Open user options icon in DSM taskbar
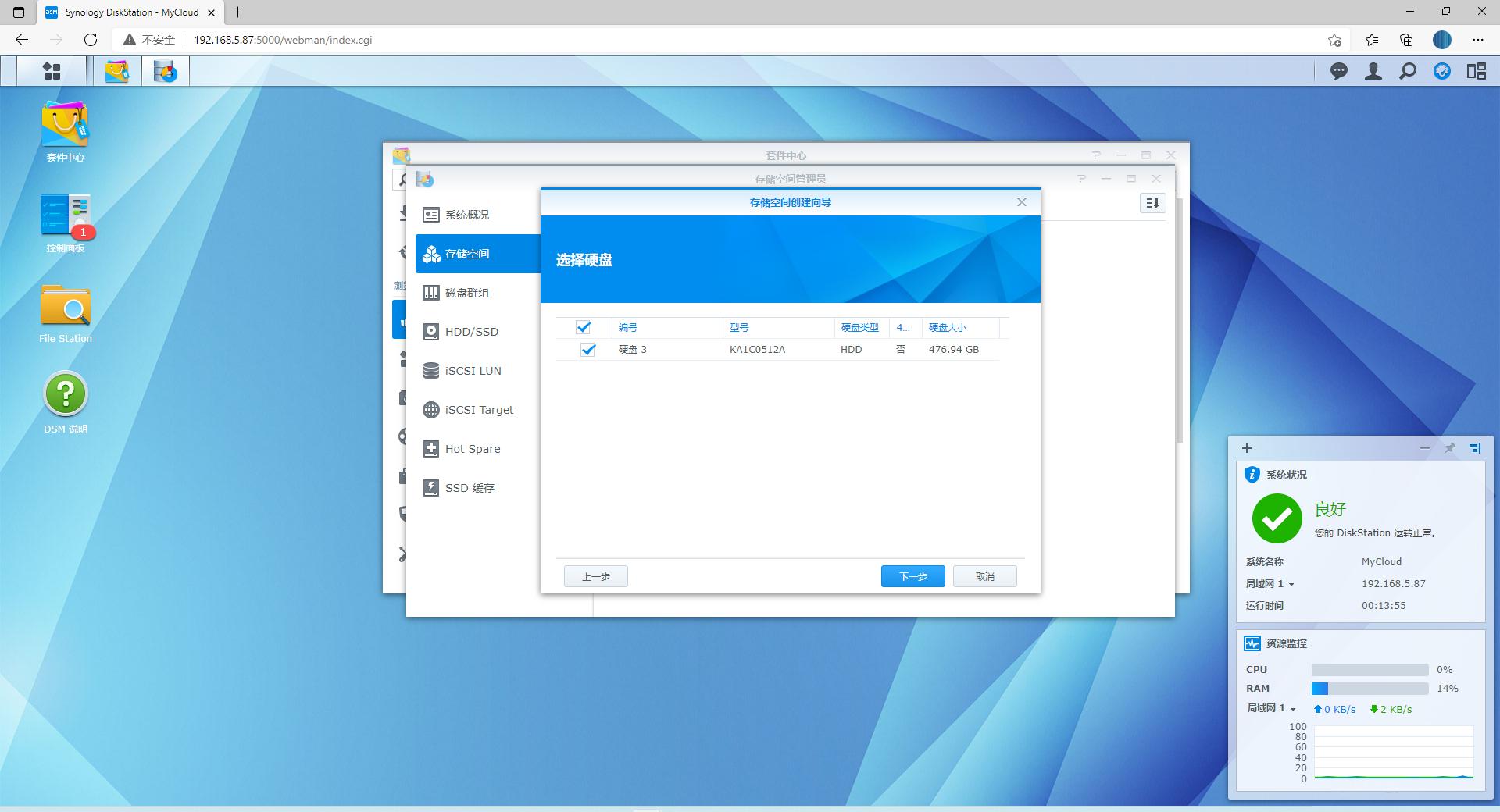The height and width of the screenshot is (812, 1500). 1373,71
